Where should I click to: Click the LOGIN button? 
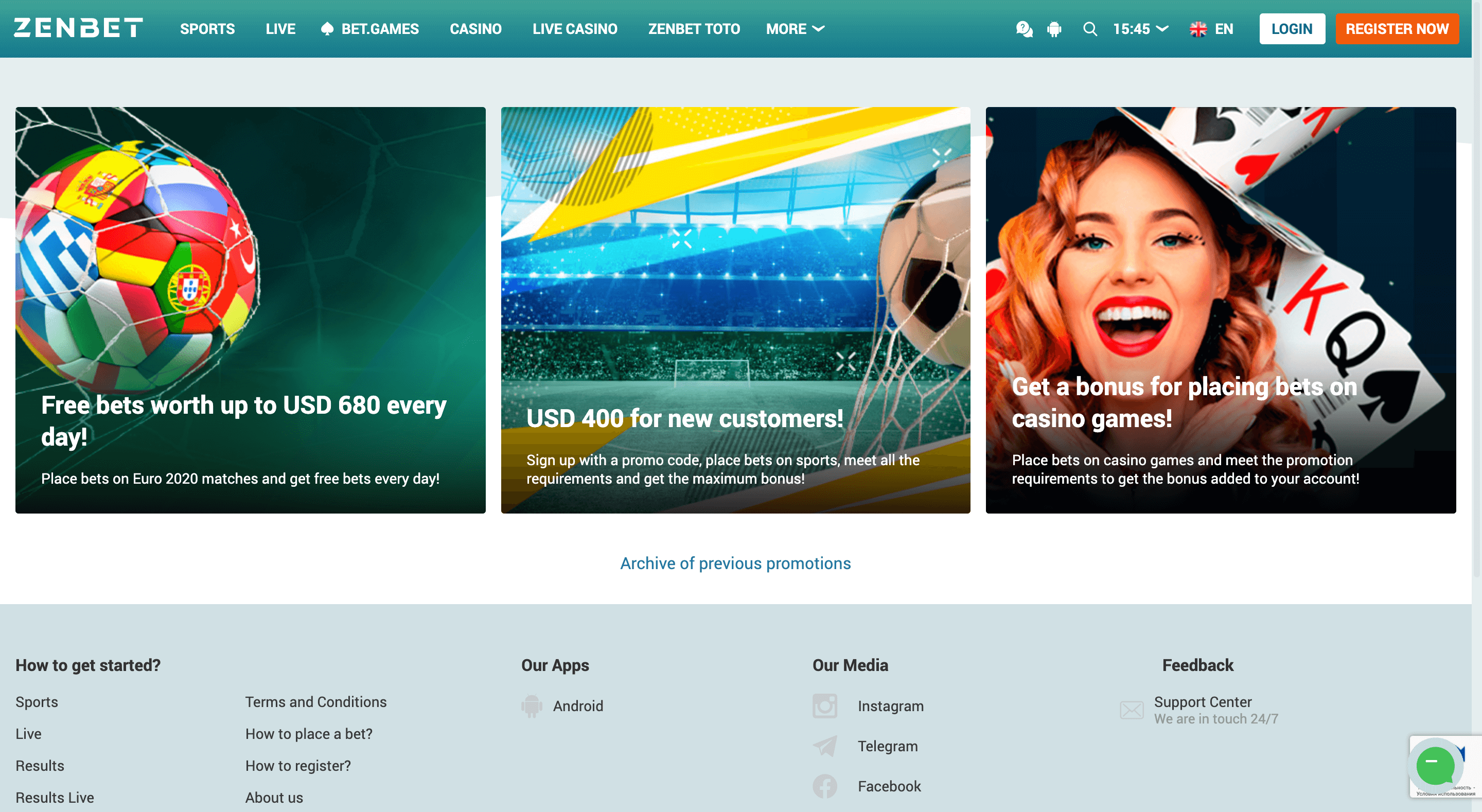pyautogui.click(x=1291, y=29)
